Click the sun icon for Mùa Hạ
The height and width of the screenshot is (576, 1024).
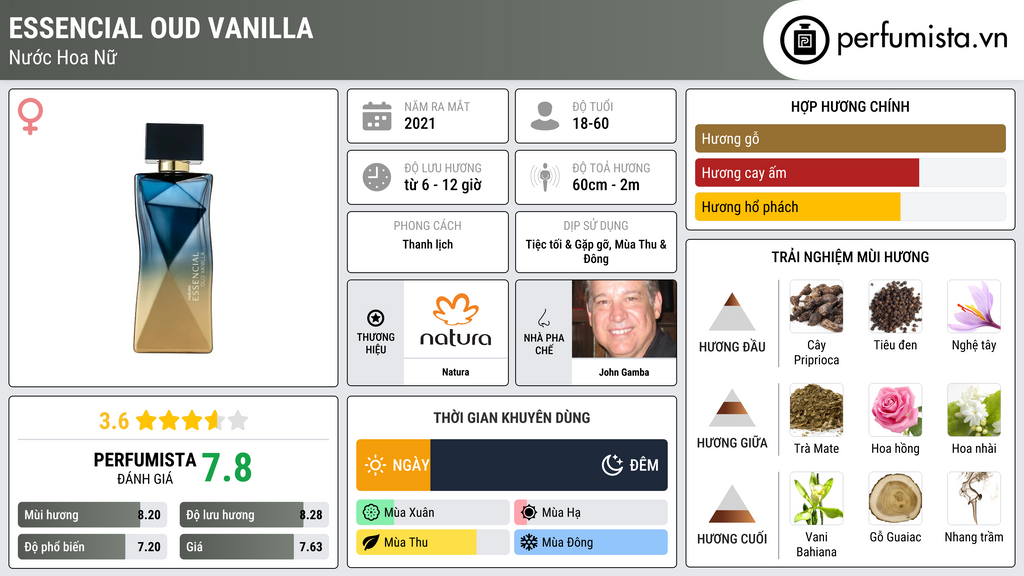[529, 513]
